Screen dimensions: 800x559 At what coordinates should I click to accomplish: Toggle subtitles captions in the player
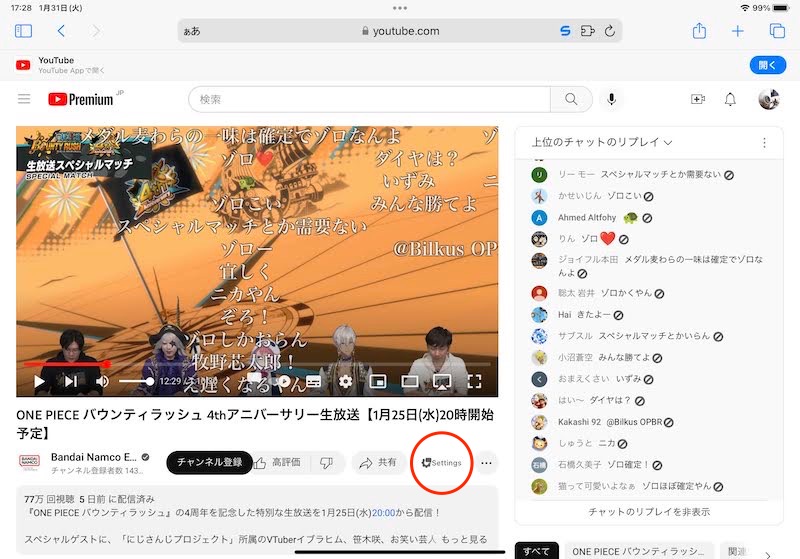(x=313, y=381)
